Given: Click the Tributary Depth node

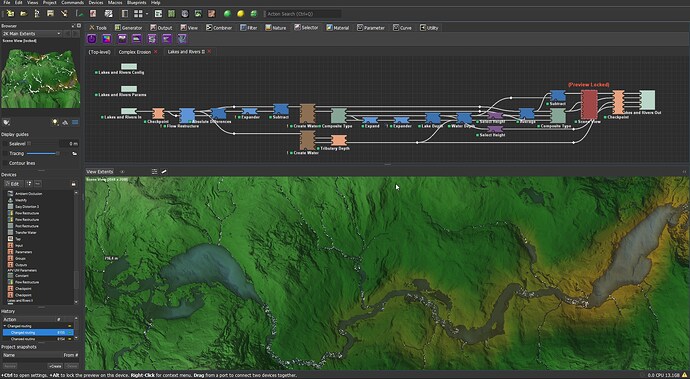Looking at the screenshot, I should pos(338,140).
